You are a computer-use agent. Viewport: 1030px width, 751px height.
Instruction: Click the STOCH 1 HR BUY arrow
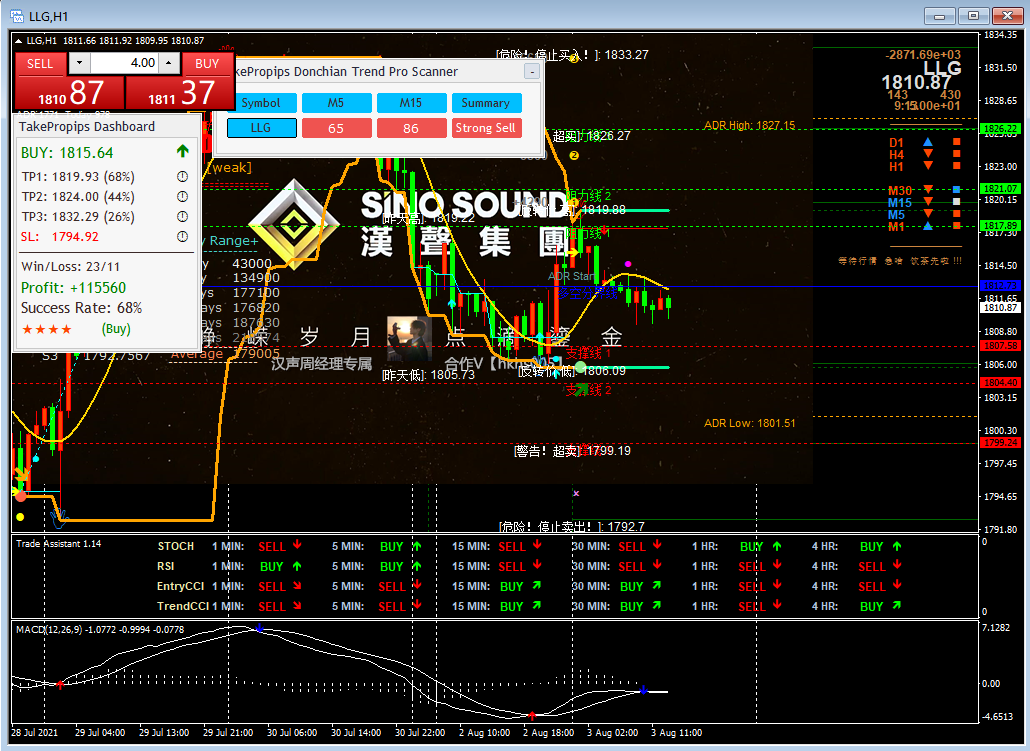pos(777,546)
